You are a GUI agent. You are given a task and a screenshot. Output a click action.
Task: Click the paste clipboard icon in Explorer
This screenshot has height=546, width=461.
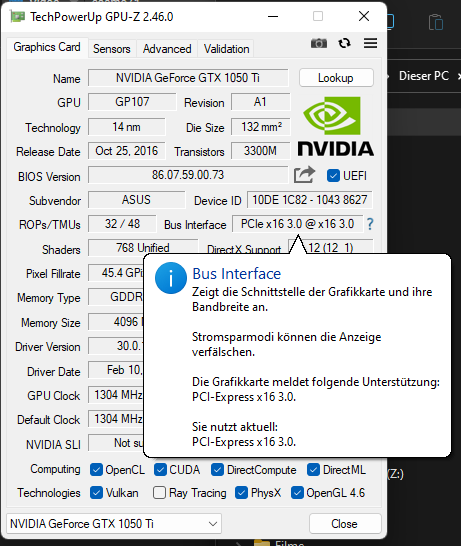pyautogui.click(x=436, y=22)
